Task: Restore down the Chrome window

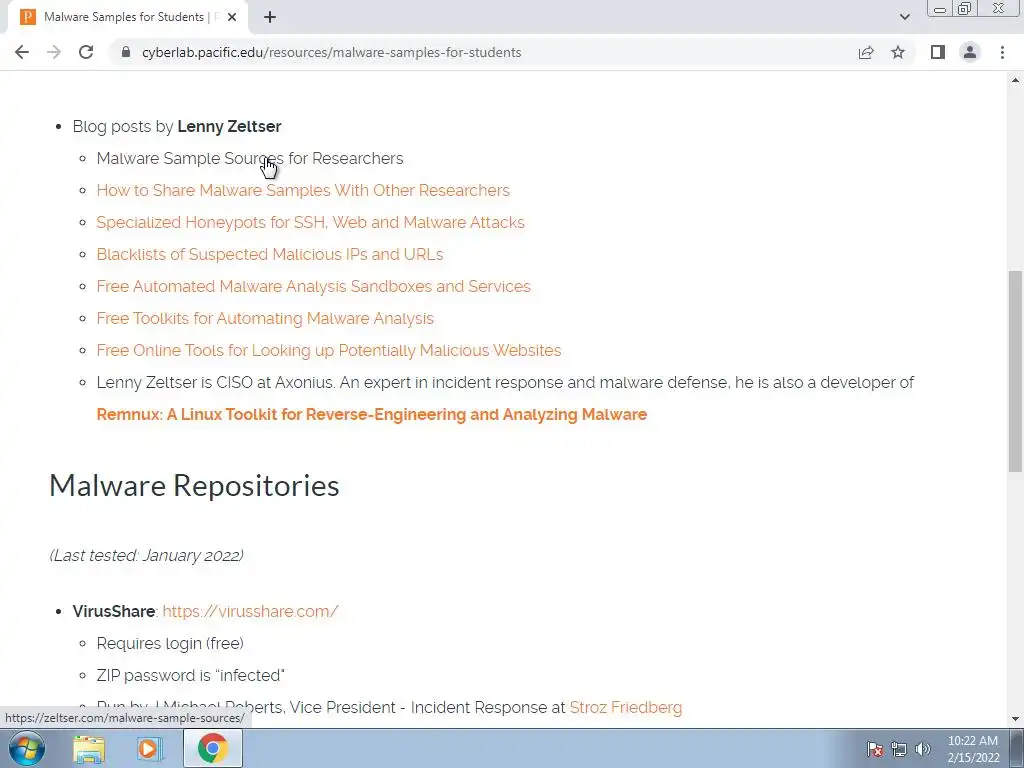Action: (x=965, y=9)
